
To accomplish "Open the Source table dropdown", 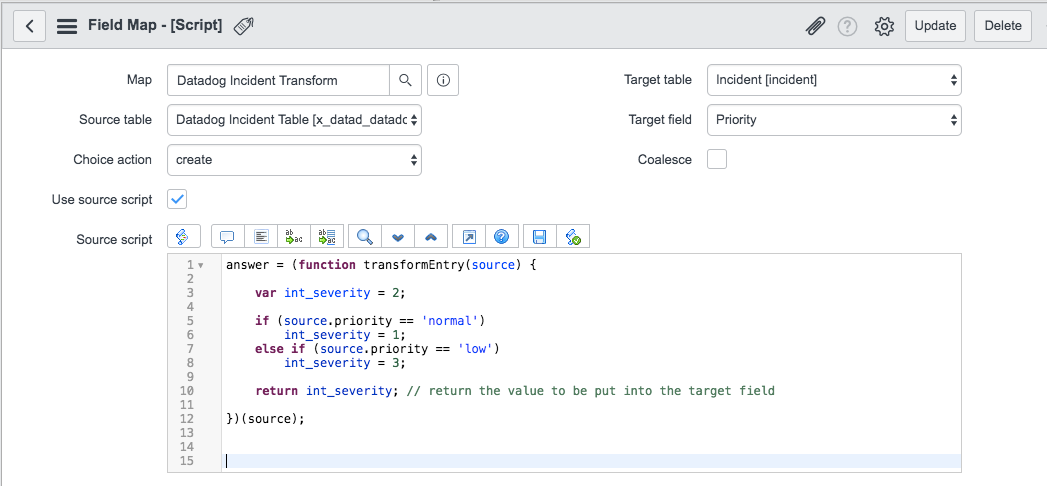I will click(x=294, y=120).
